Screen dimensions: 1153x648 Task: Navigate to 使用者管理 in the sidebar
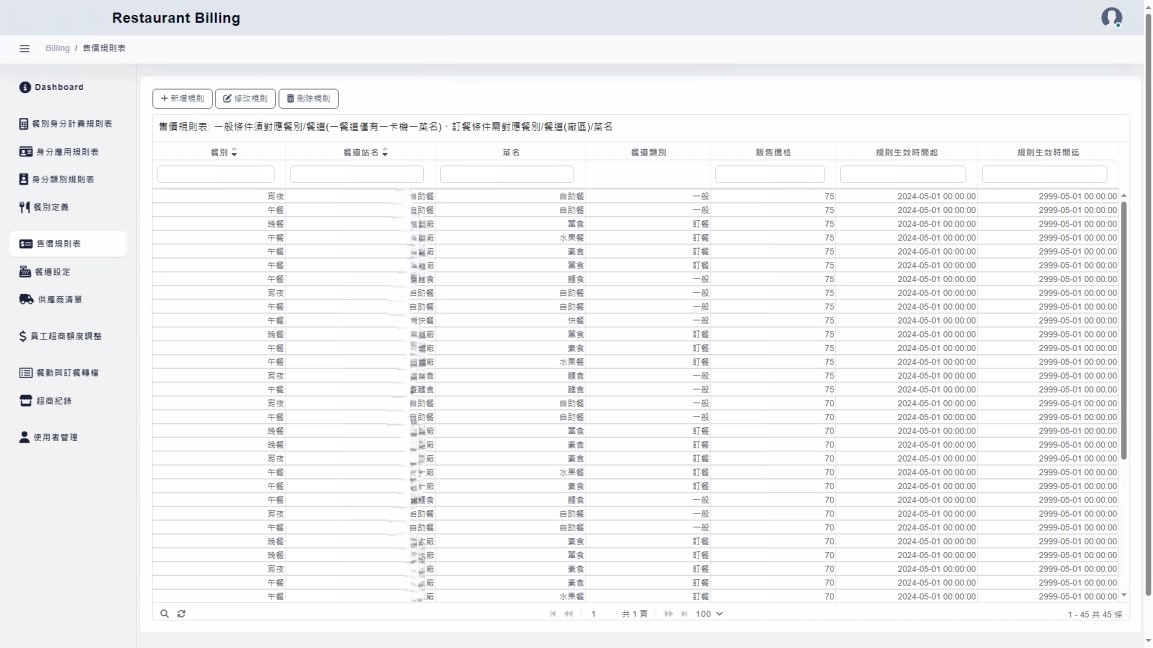[55, 437]
